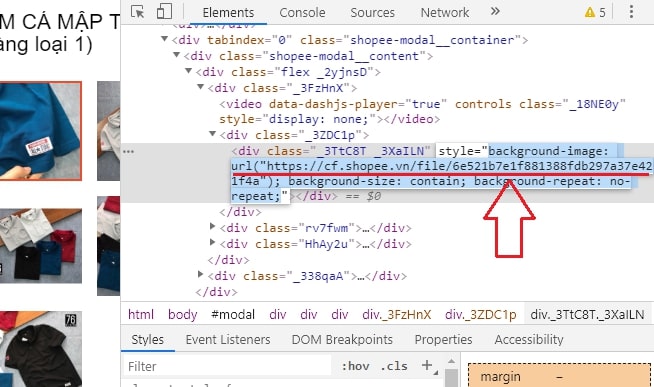Select #modal in the breadcrumb trail
The image size is (654, 387).
[x=233, y=314]
